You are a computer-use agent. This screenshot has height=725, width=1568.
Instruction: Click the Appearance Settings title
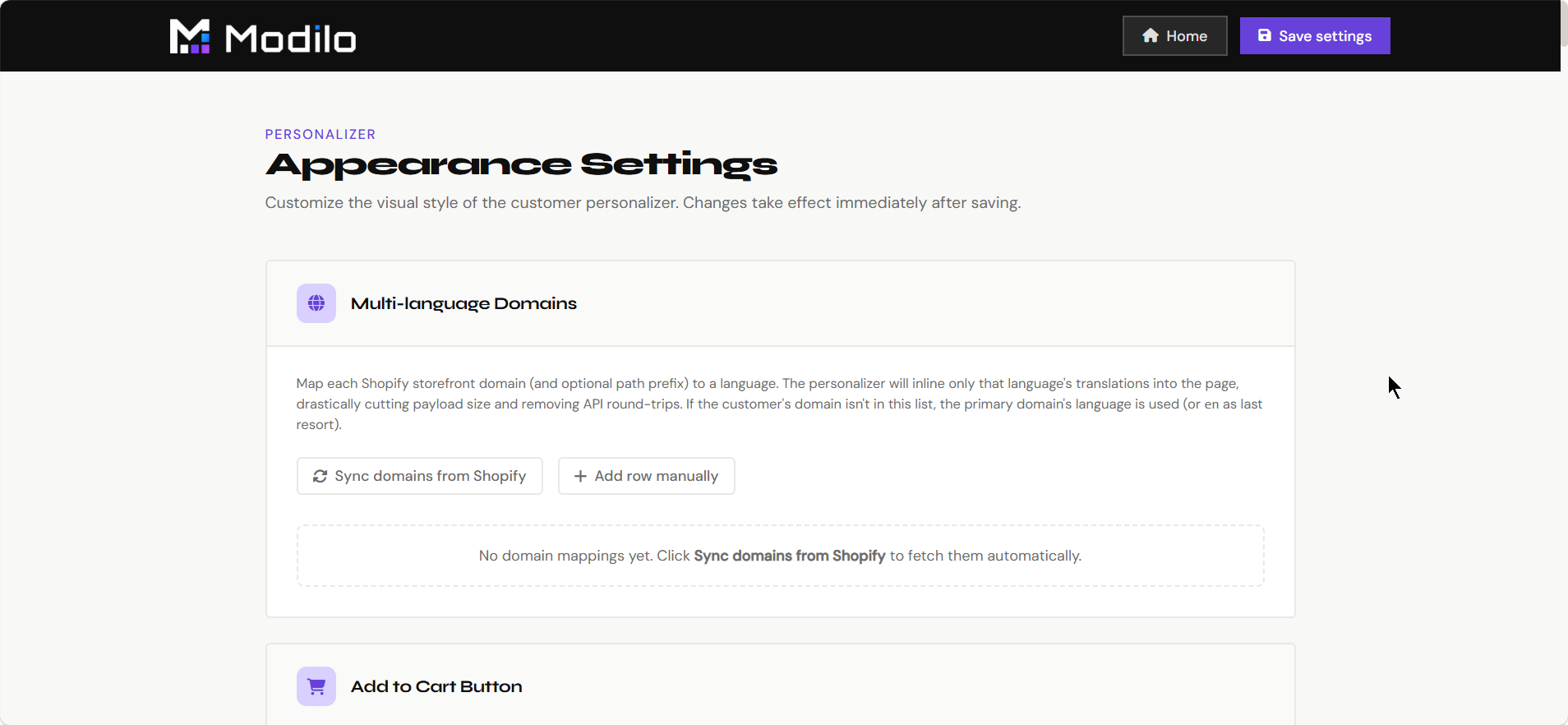[x=522, y=165]
